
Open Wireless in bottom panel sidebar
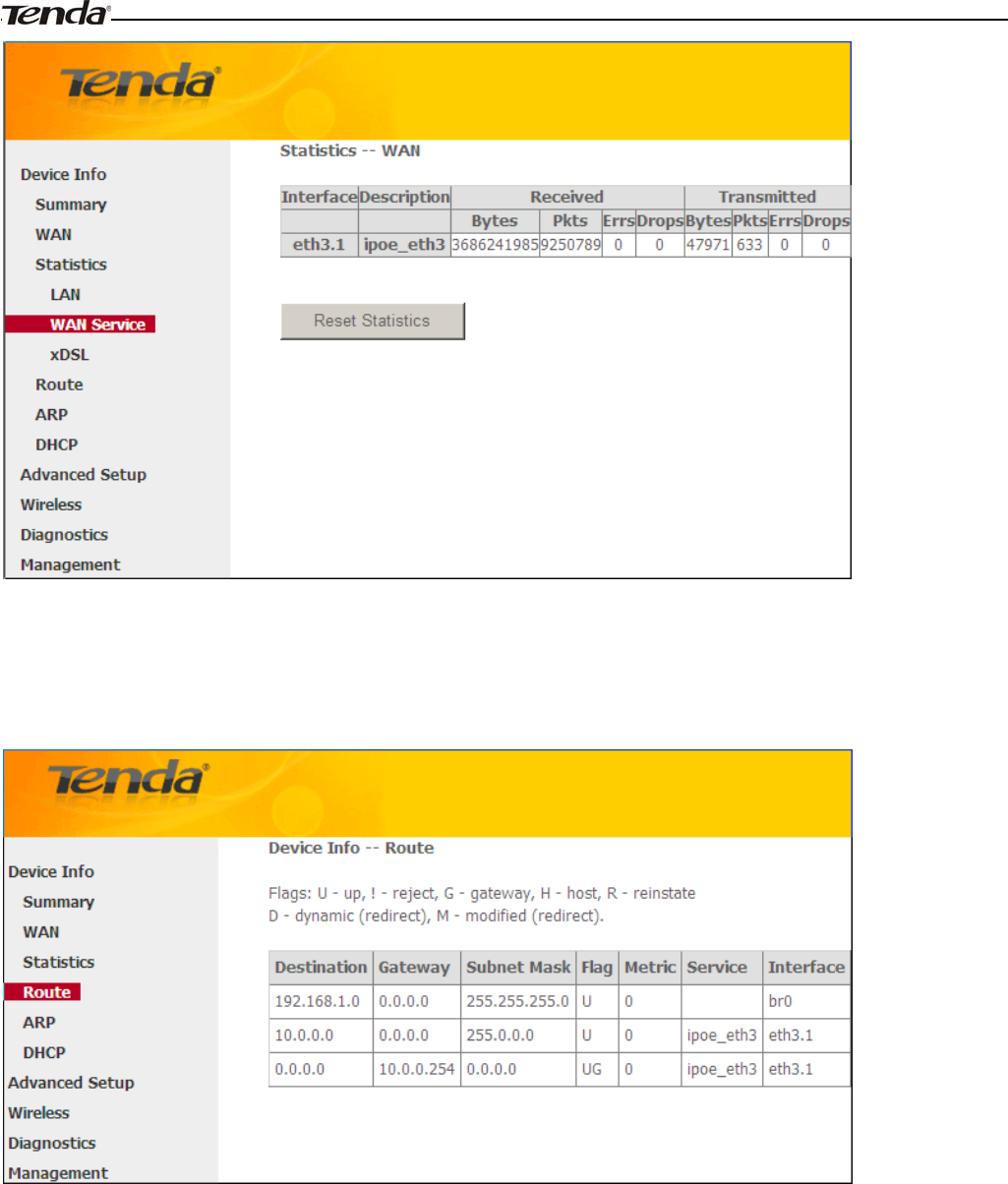pos(39,1112)
